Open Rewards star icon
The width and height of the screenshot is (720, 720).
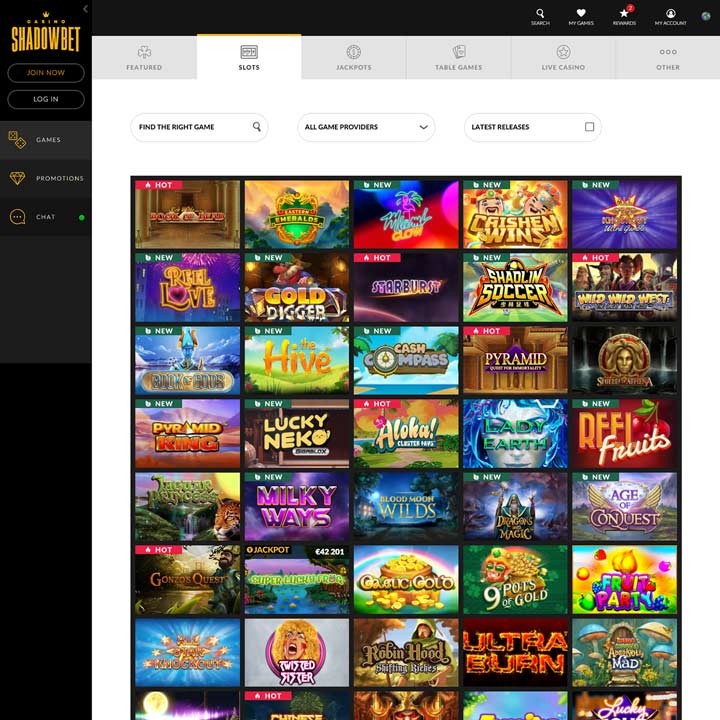pyautogui.click(x=624, y=13)
